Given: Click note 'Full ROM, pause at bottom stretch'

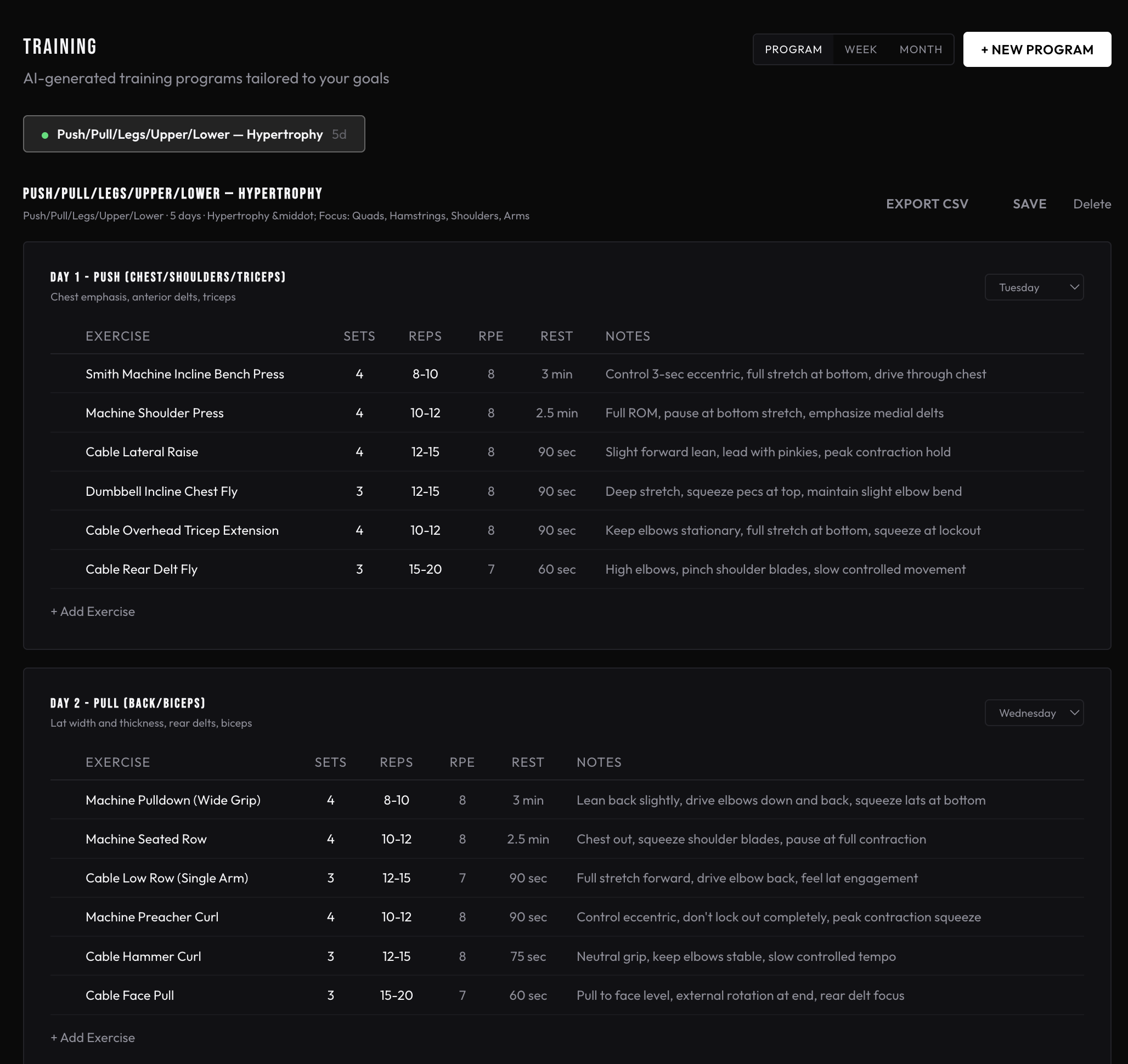Looking at the screenshot, I should tap(775, 413).
